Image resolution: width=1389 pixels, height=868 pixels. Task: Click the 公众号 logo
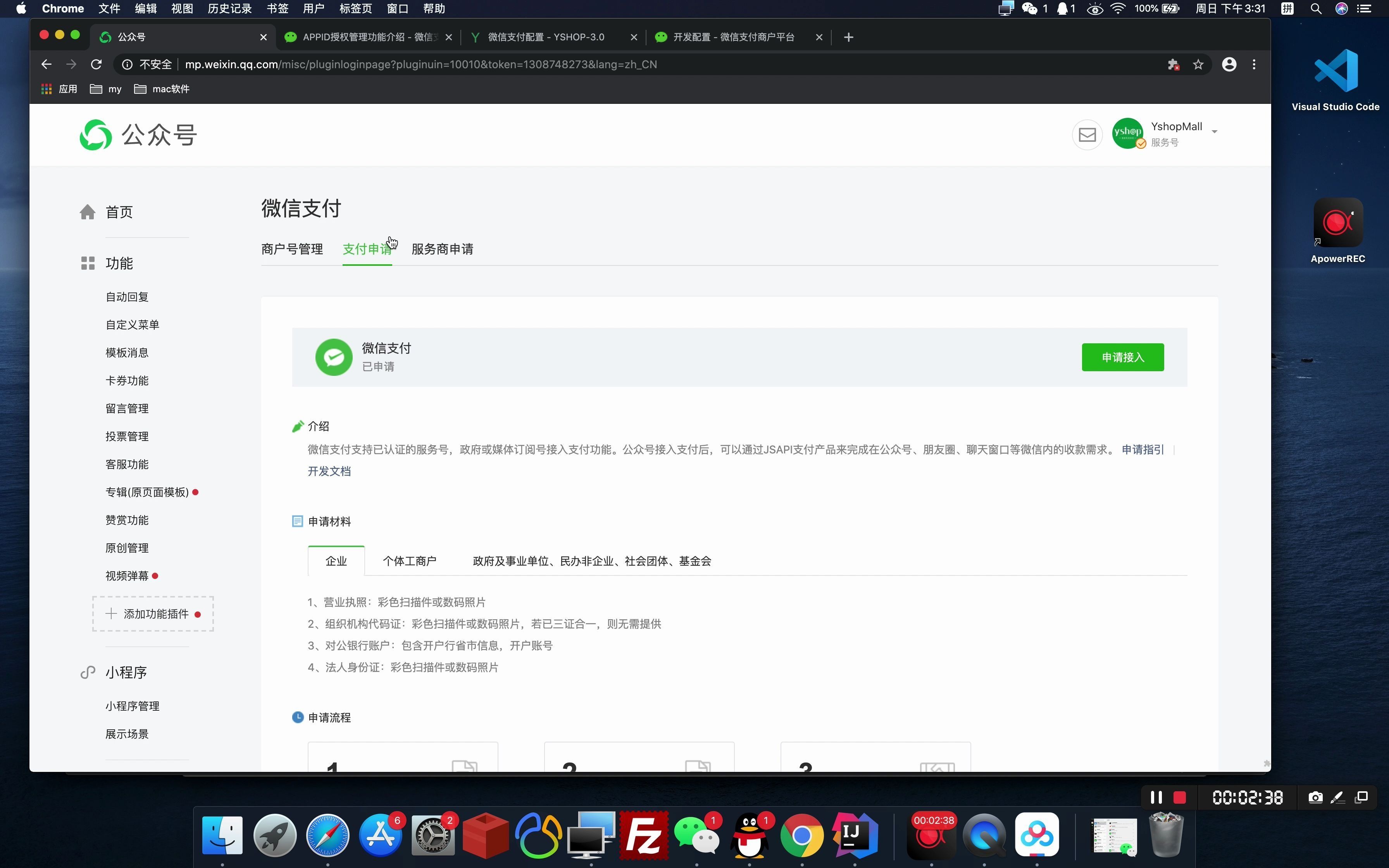coord(138,135)
